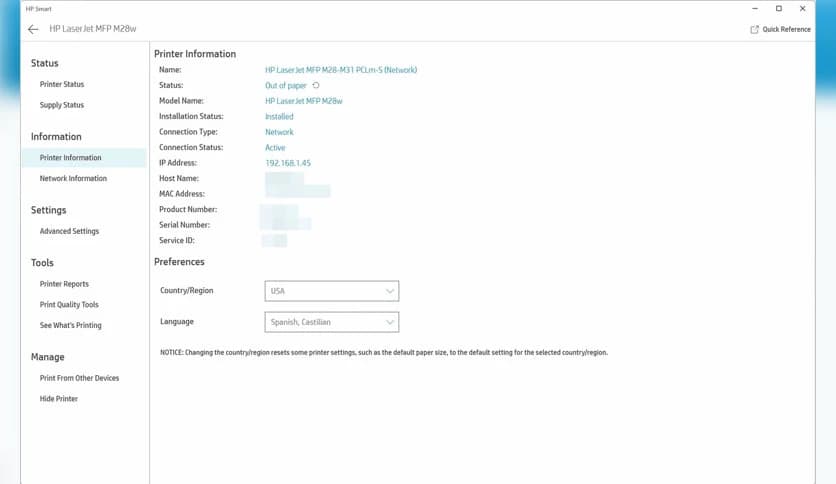Viewport: 836px width, 484px height.
Task: Click the 'IP Address:' label
Action: [178, 163]
